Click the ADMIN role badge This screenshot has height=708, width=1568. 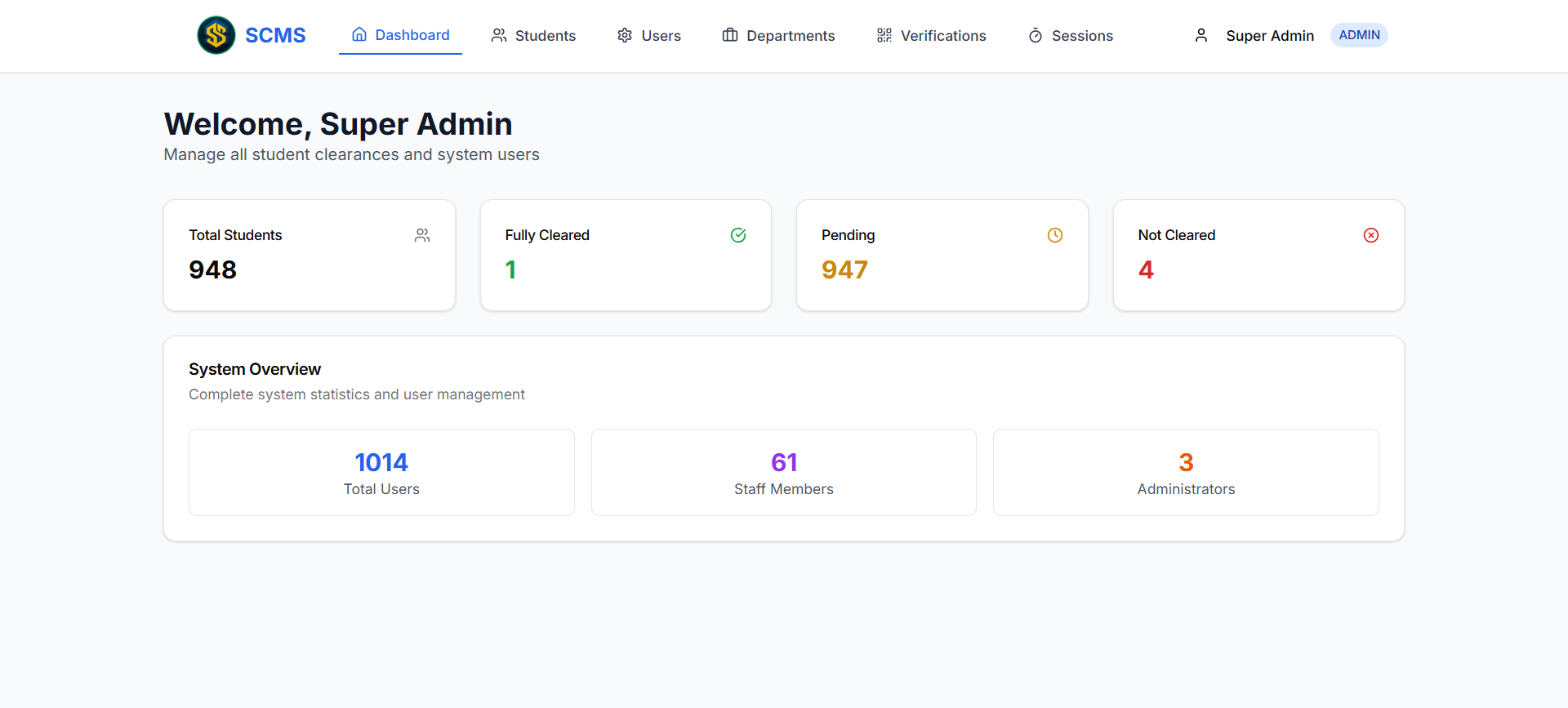coord(1359,35)
